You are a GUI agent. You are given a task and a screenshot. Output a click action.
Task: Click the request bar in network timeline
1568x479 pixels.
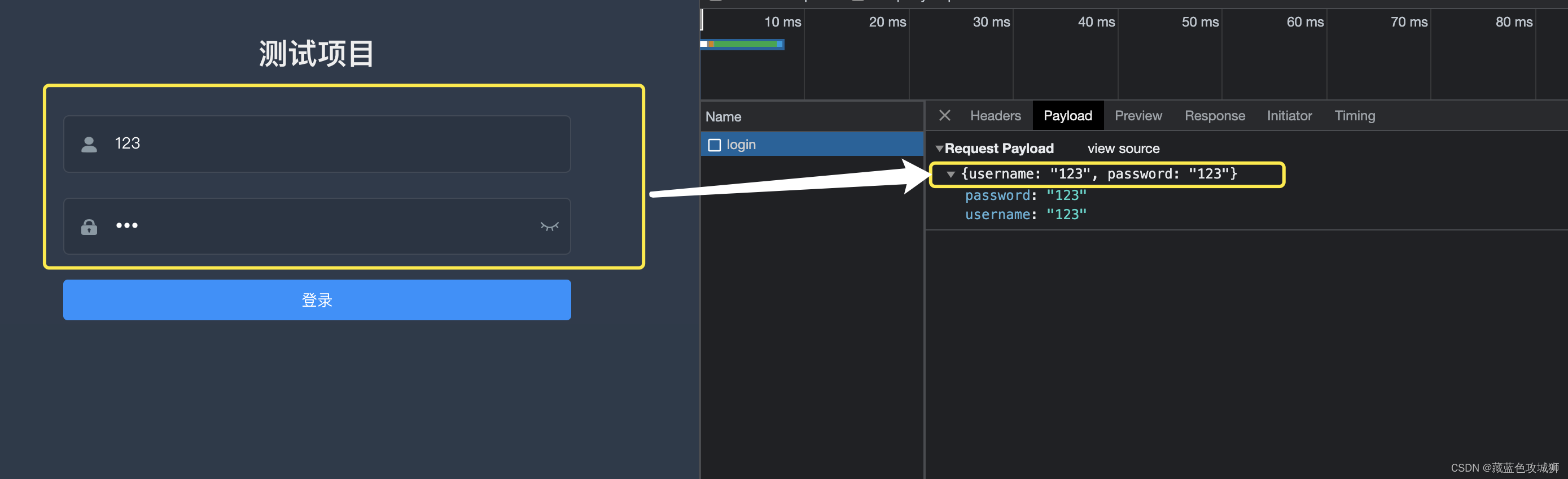click(x=742, y=44)
